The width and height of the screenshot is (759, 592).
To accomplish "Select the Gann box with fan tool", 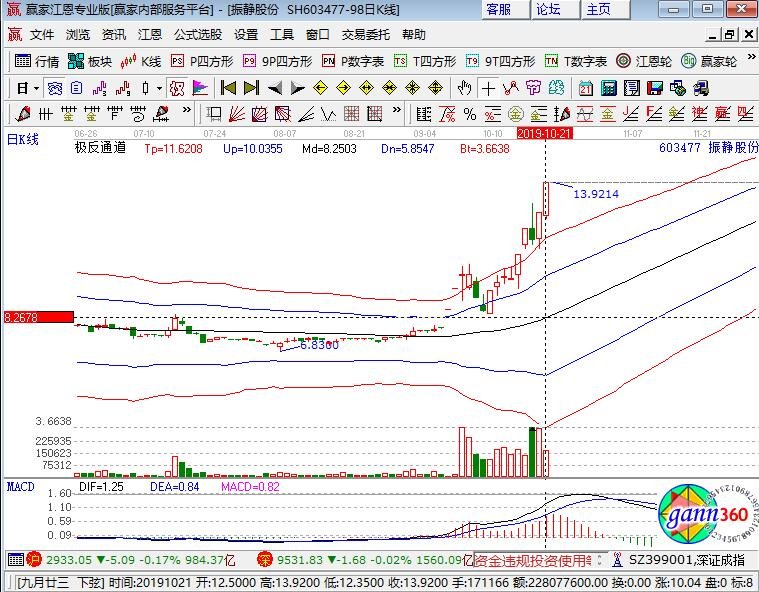I will point(259,114).
